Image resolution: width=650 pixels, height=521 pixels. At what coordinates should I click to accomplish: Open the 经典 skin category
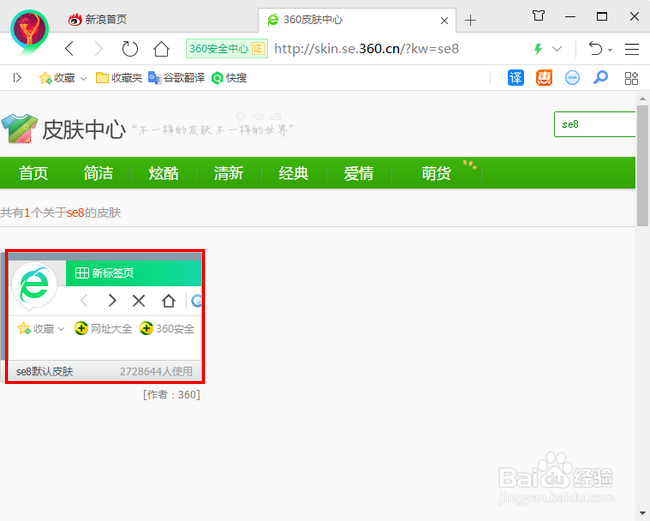(293, 173)
